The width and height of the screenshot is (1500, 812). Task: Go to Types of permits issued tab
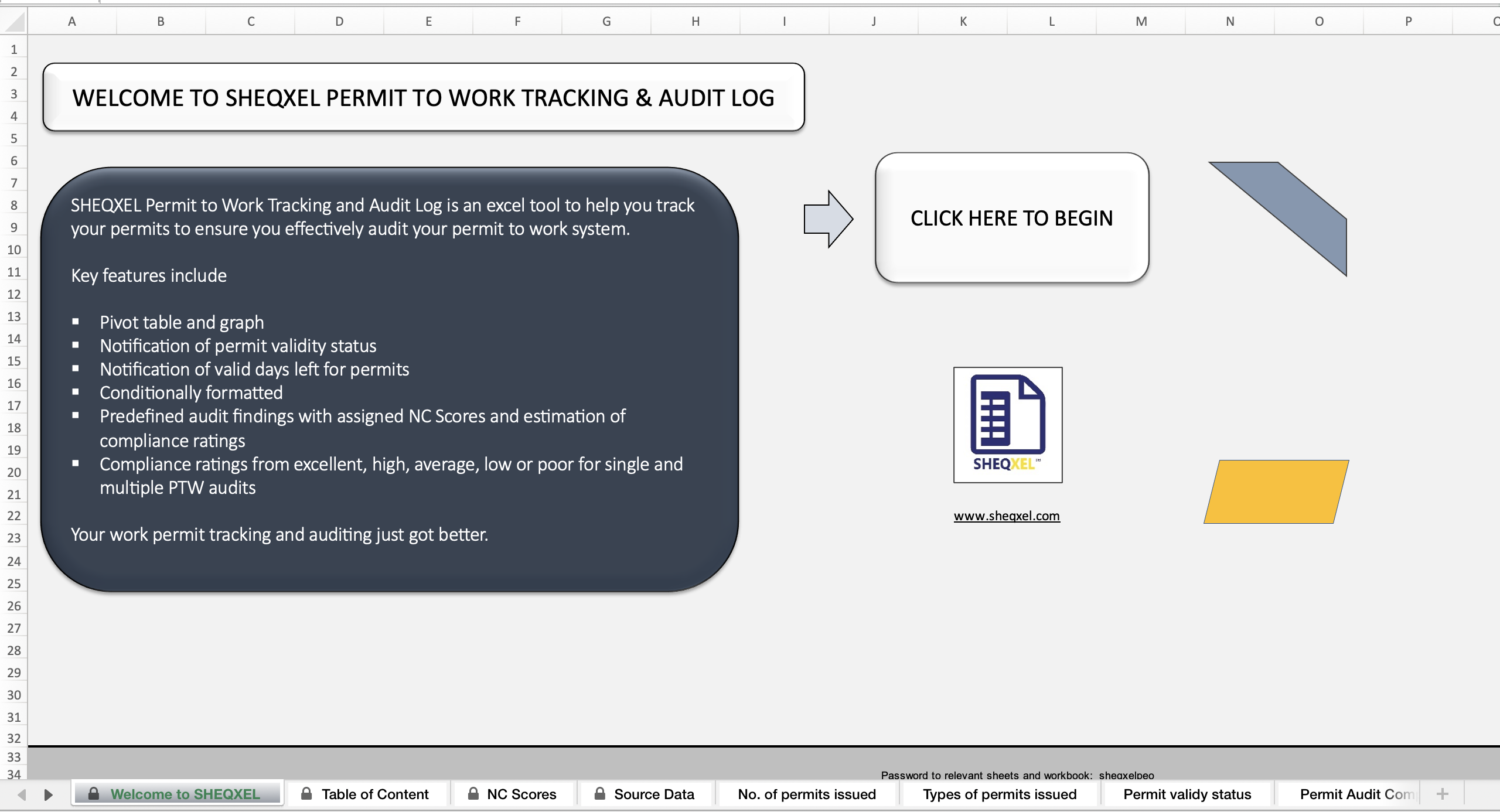[1000, 794]
